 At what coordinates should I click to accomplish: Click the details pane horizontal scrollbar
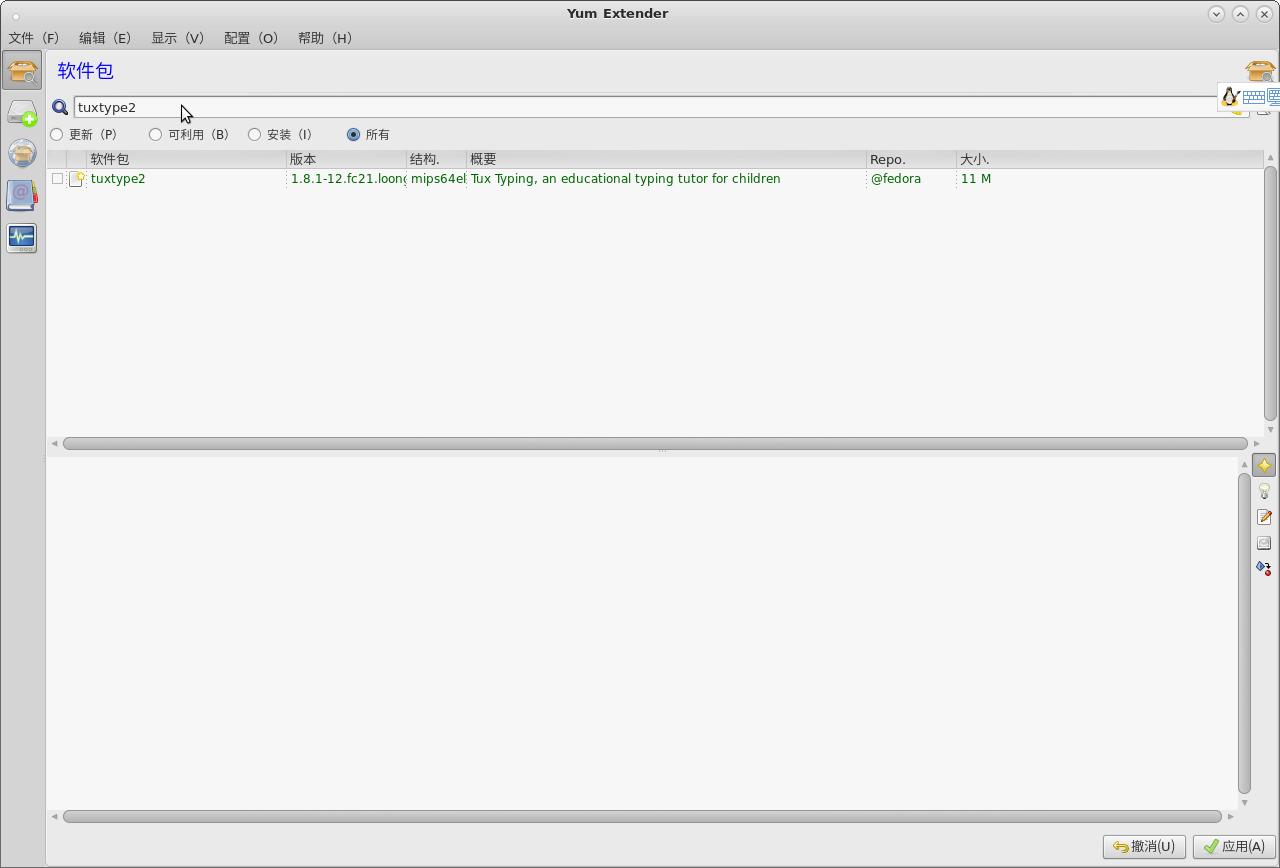click(642, 816)
